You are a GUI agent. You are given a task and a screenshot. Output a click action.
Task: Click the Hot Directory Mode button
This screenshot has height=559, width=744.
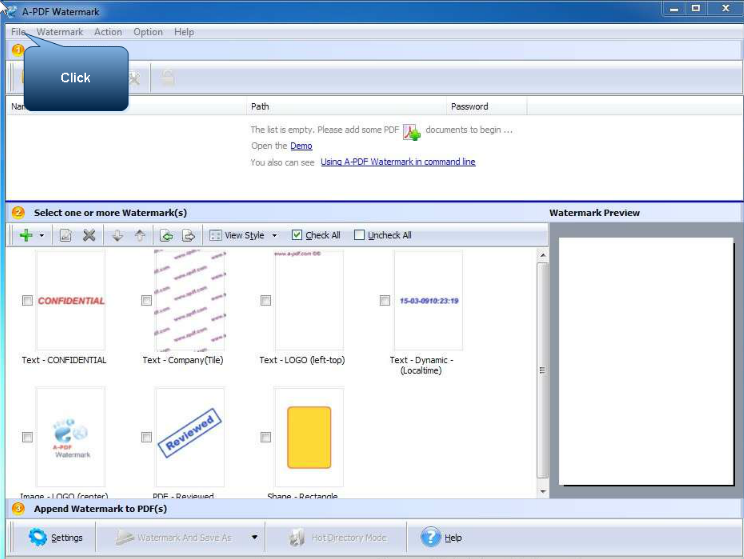click(338, 537)
